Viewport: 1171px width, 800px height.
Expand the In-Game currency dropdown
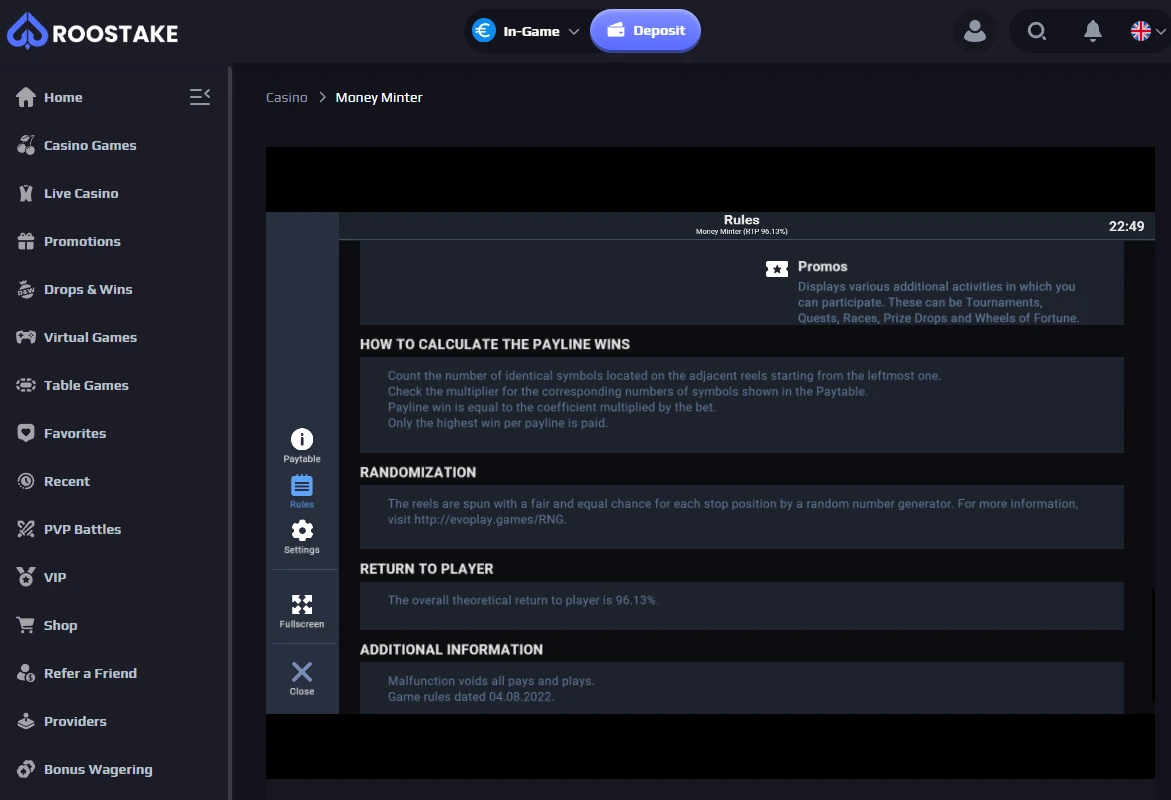click(526, 31)
